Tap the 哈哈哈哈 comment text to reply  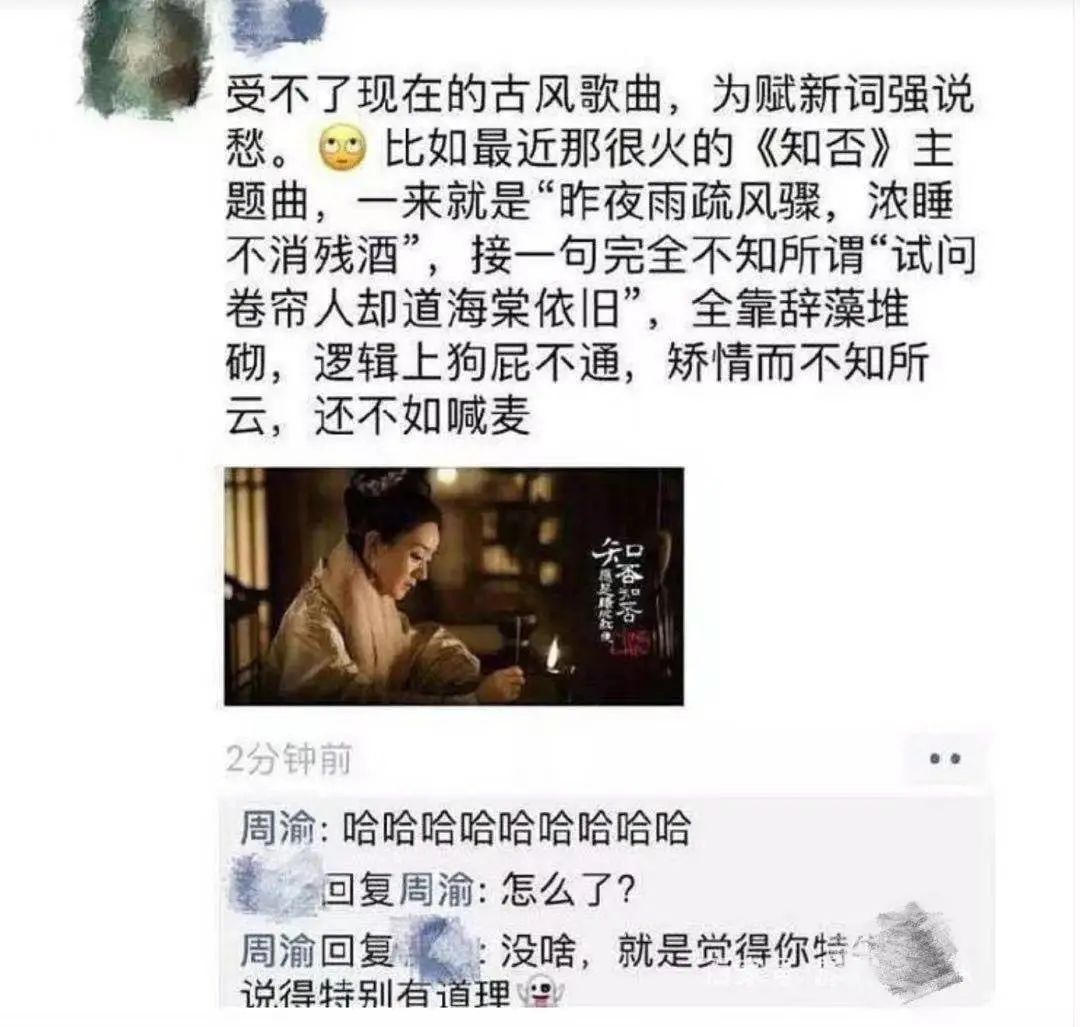tap(516, 827)
